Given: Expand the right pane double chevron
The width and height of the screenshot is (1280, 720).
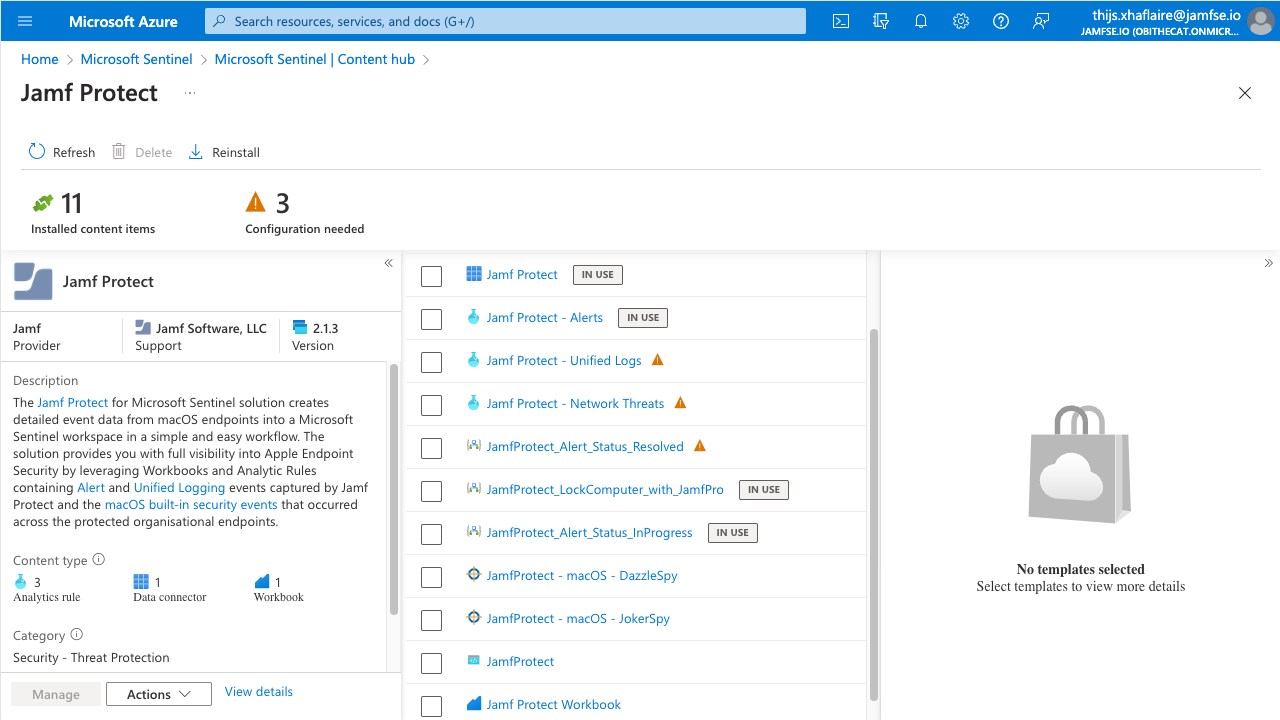Looking at the screenshot, I should point(1268,263).
